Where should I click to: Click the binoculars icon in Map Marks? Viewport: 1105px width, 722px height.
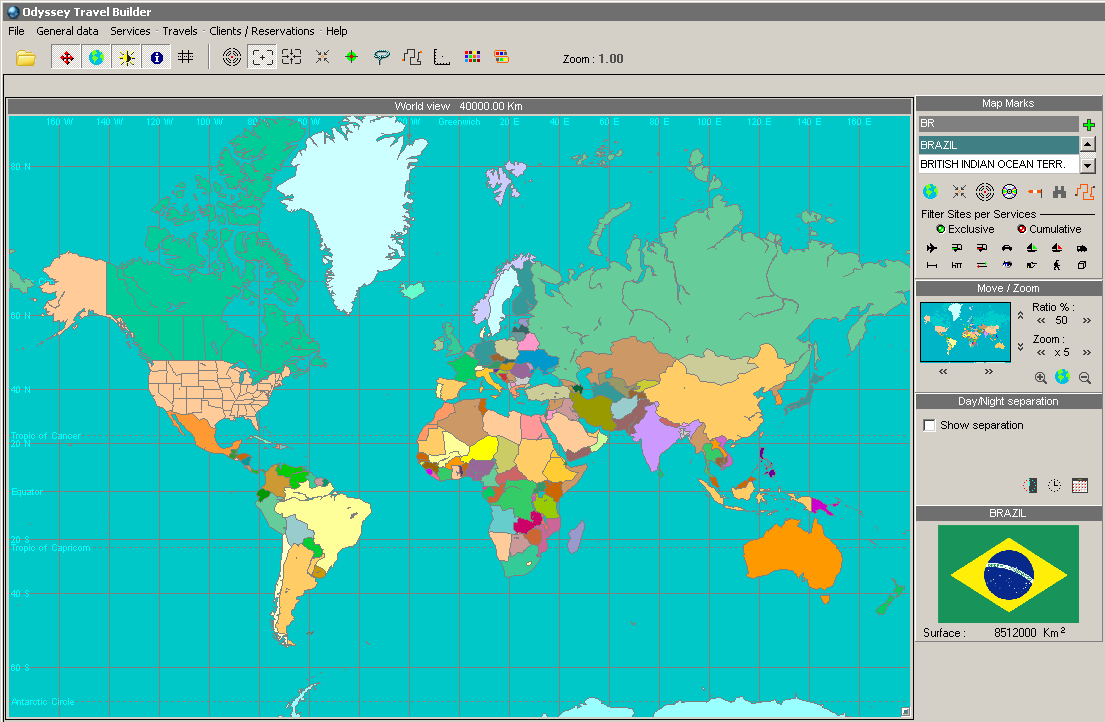tap(1059, 192)
